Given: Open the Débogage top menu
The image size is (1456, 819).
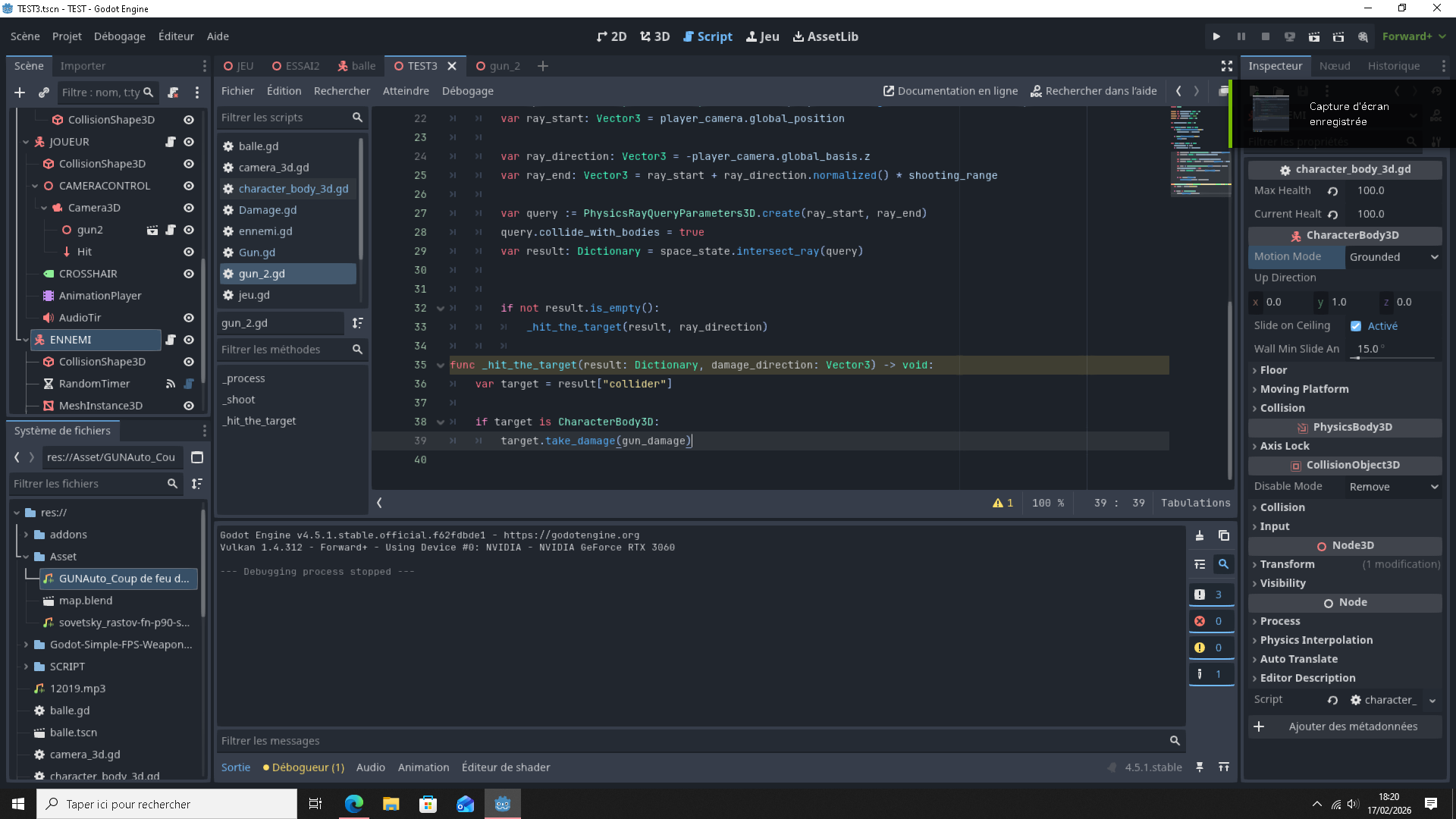Looking at the screenshot, I should tap(119, 36).
